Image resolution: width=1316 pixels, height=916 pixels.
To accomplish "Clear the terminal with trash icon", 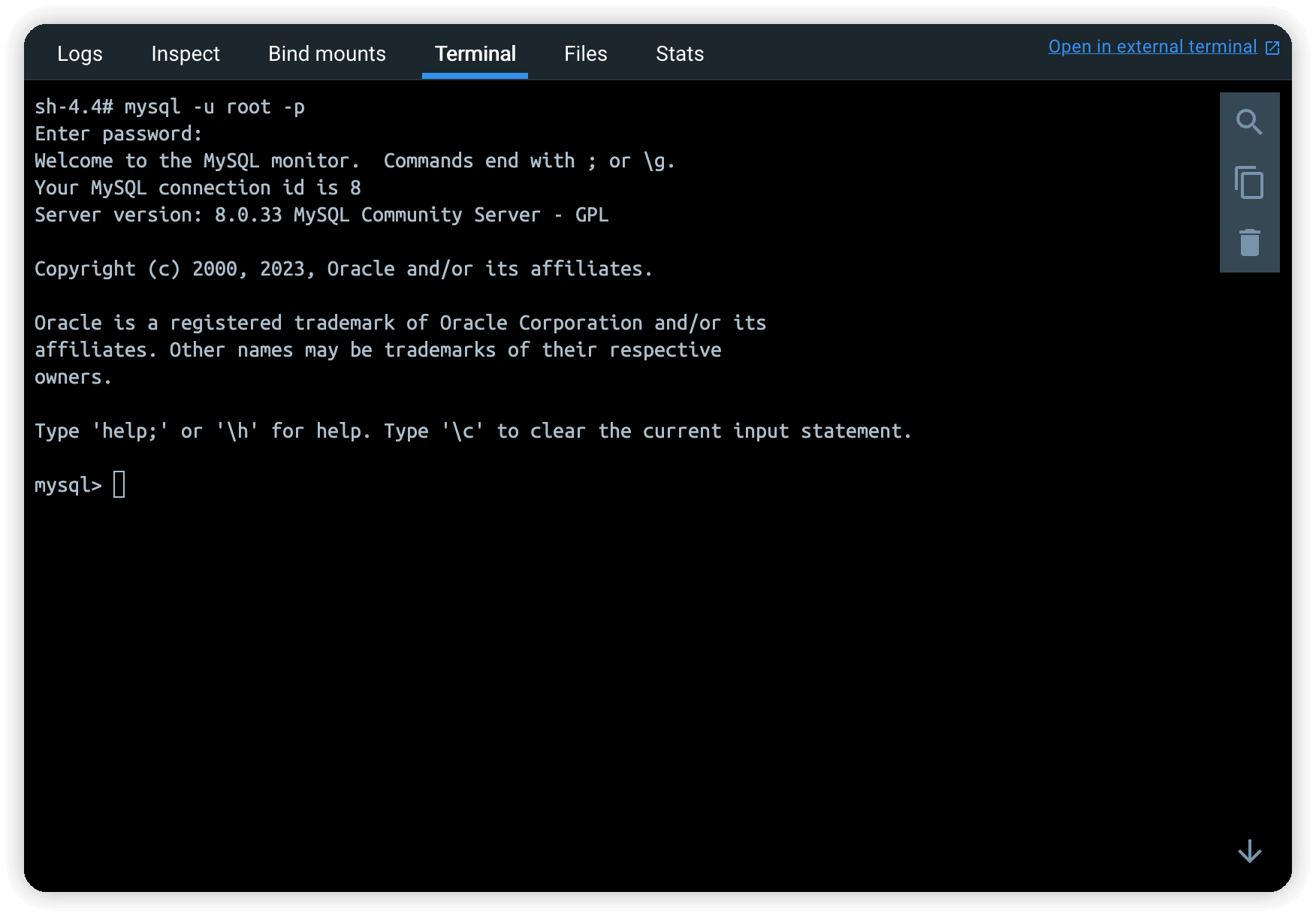I will pyautogui.click(x=1249, y=243).
